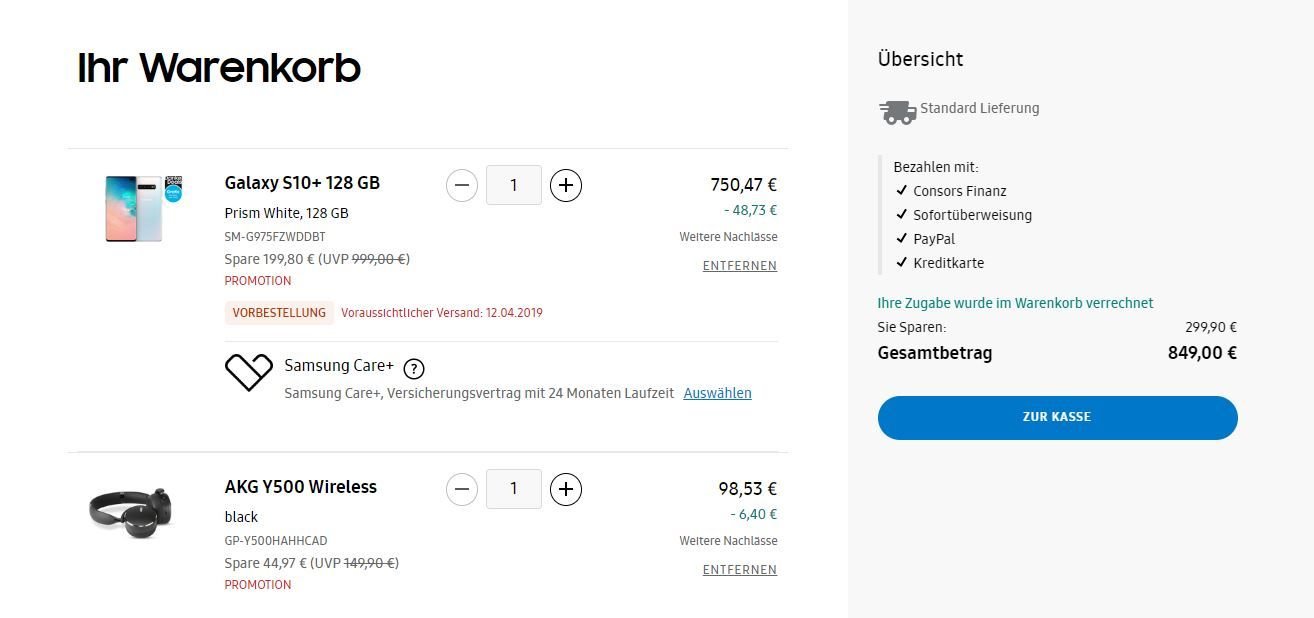Decrease Galaxy S10+ quantity with minus icon

[461, 185]
